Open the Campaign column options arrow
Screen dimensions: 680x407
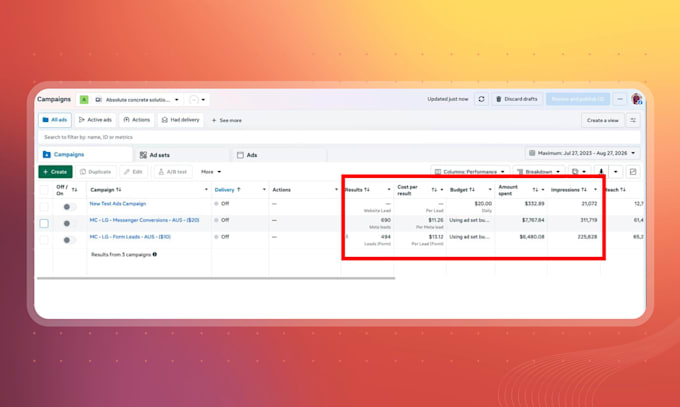tap(206, 190)
